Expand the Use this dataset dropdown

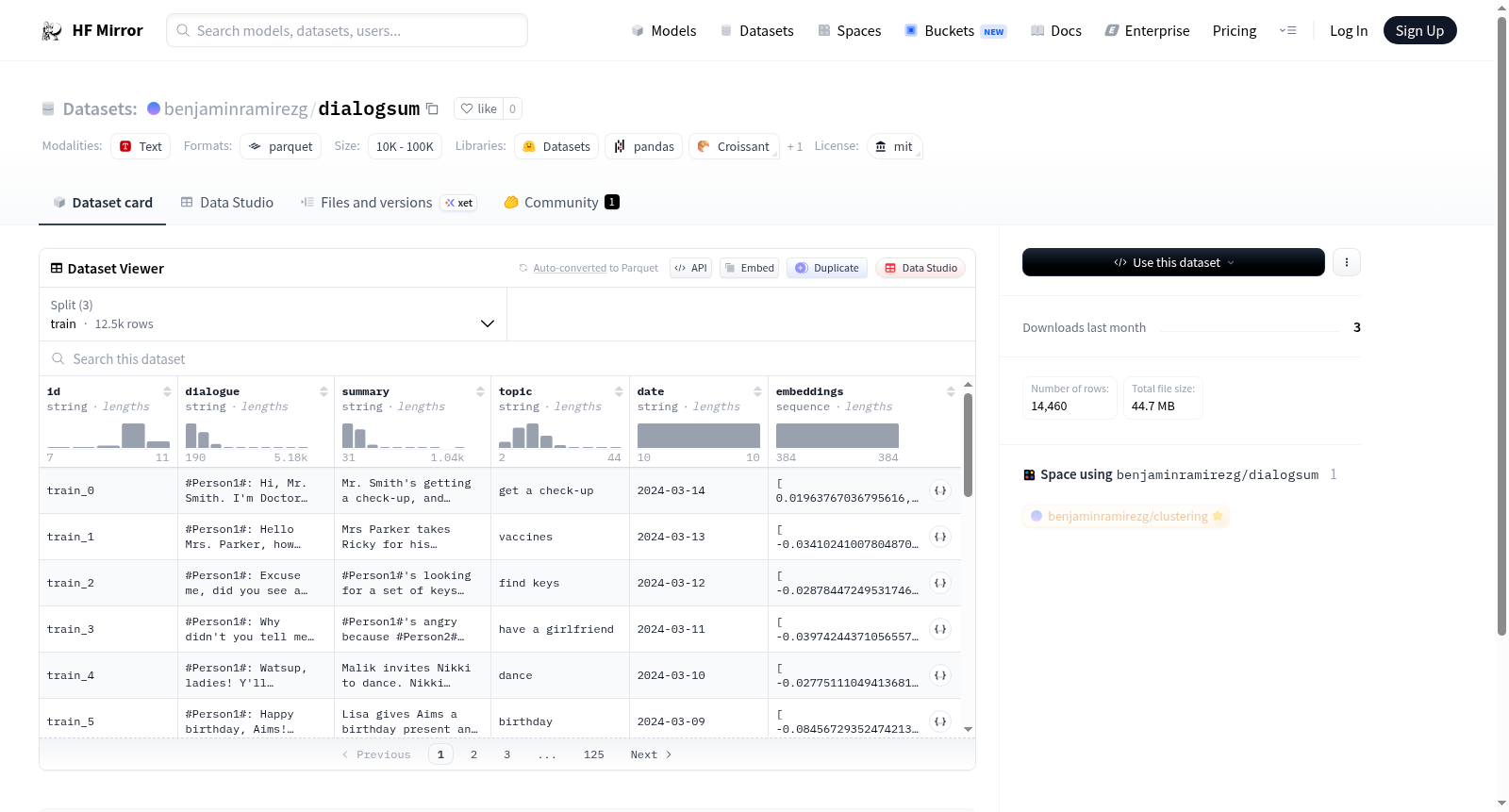tap(1173, 262)
